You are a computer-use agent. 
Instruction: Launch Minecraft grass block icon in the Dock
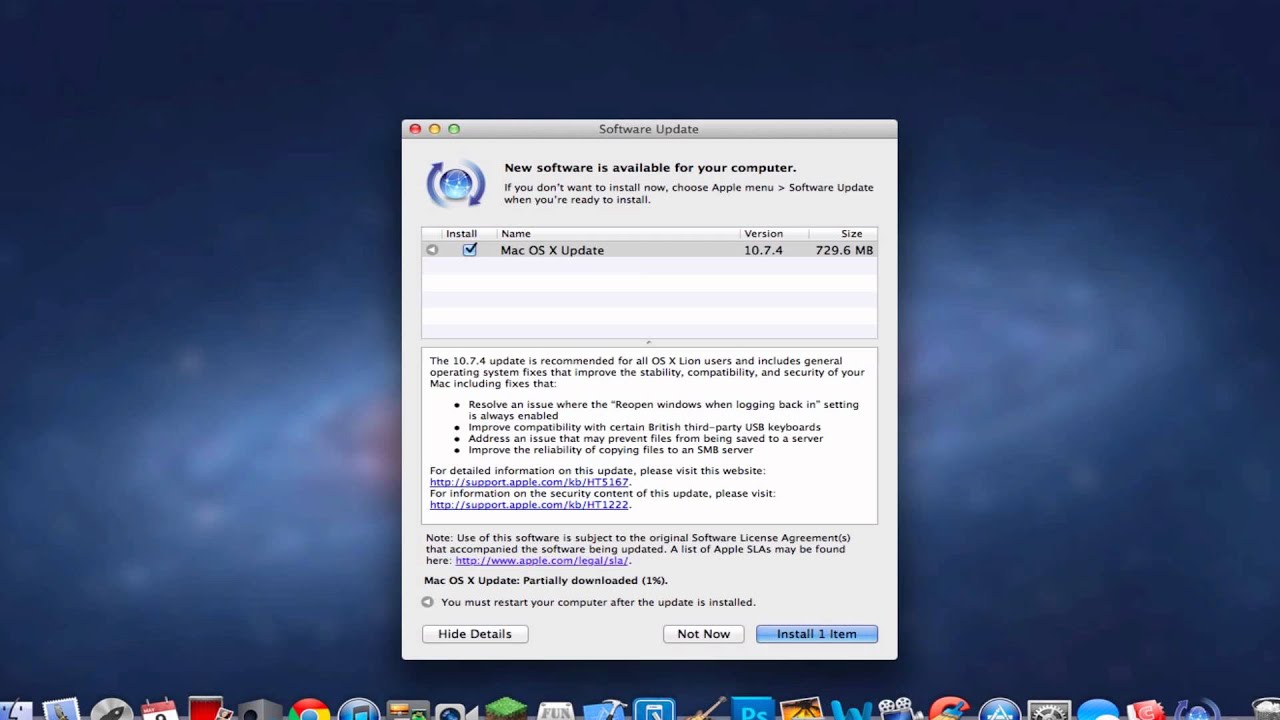coord(506,708)
